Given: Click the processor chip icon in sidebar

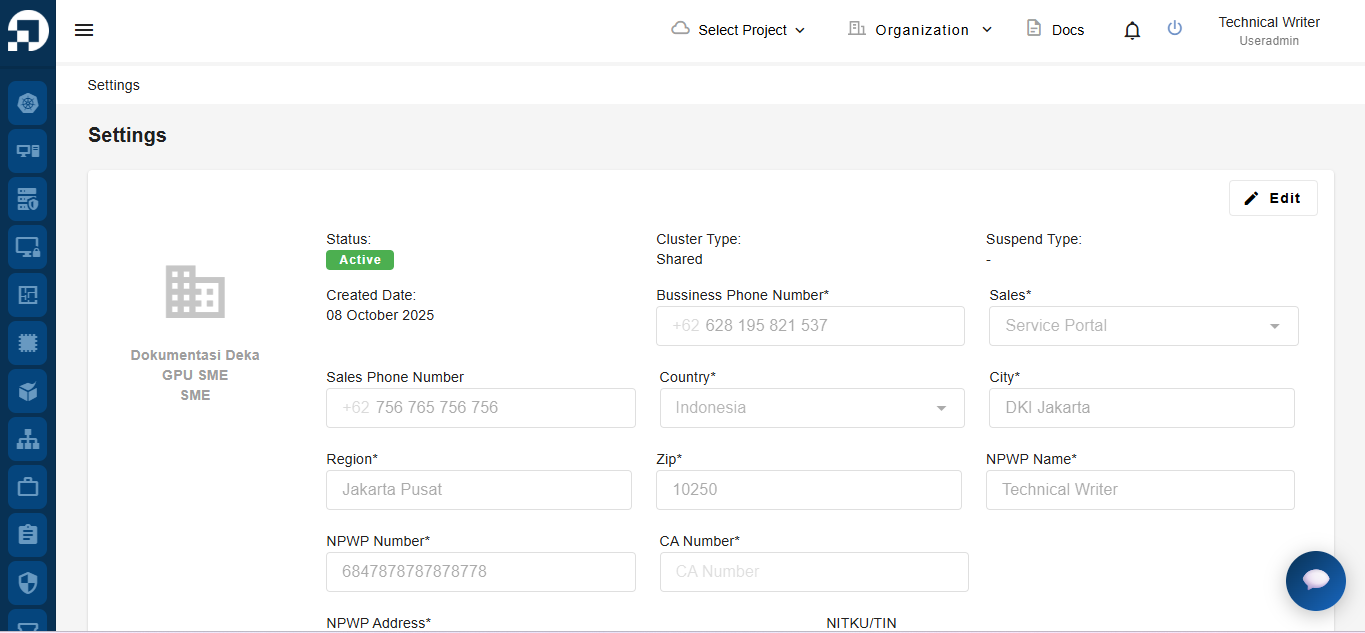Looking at the screenshot, I should point(28,343).
